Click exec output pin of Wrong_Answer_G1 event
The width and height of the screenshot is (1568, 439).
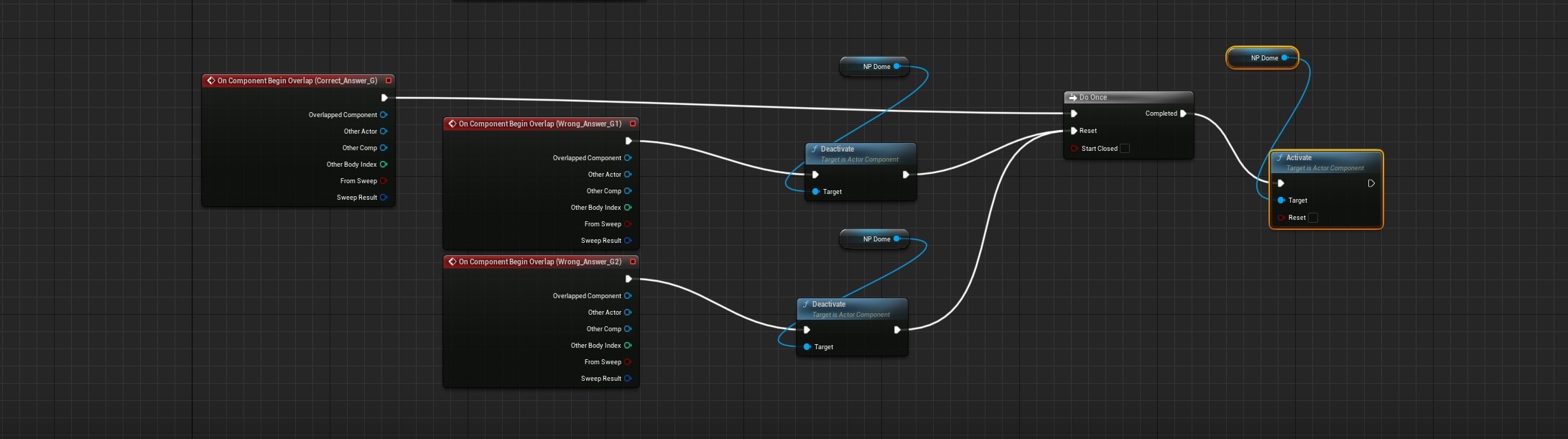click(628, 141)
